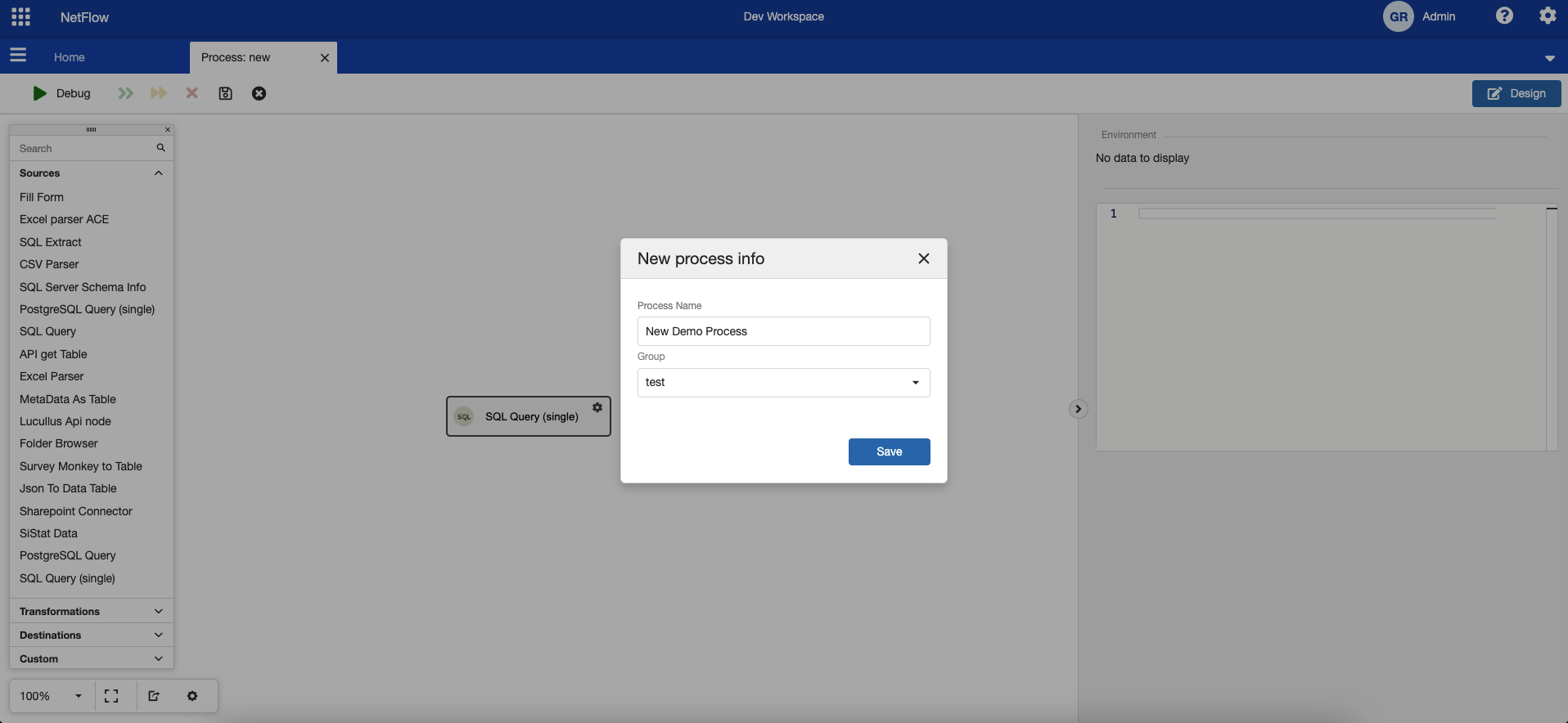The width and height of the screenshot is (1568, 723).
Task: Click the save process disk icon
Action: [x=225, y=93]
